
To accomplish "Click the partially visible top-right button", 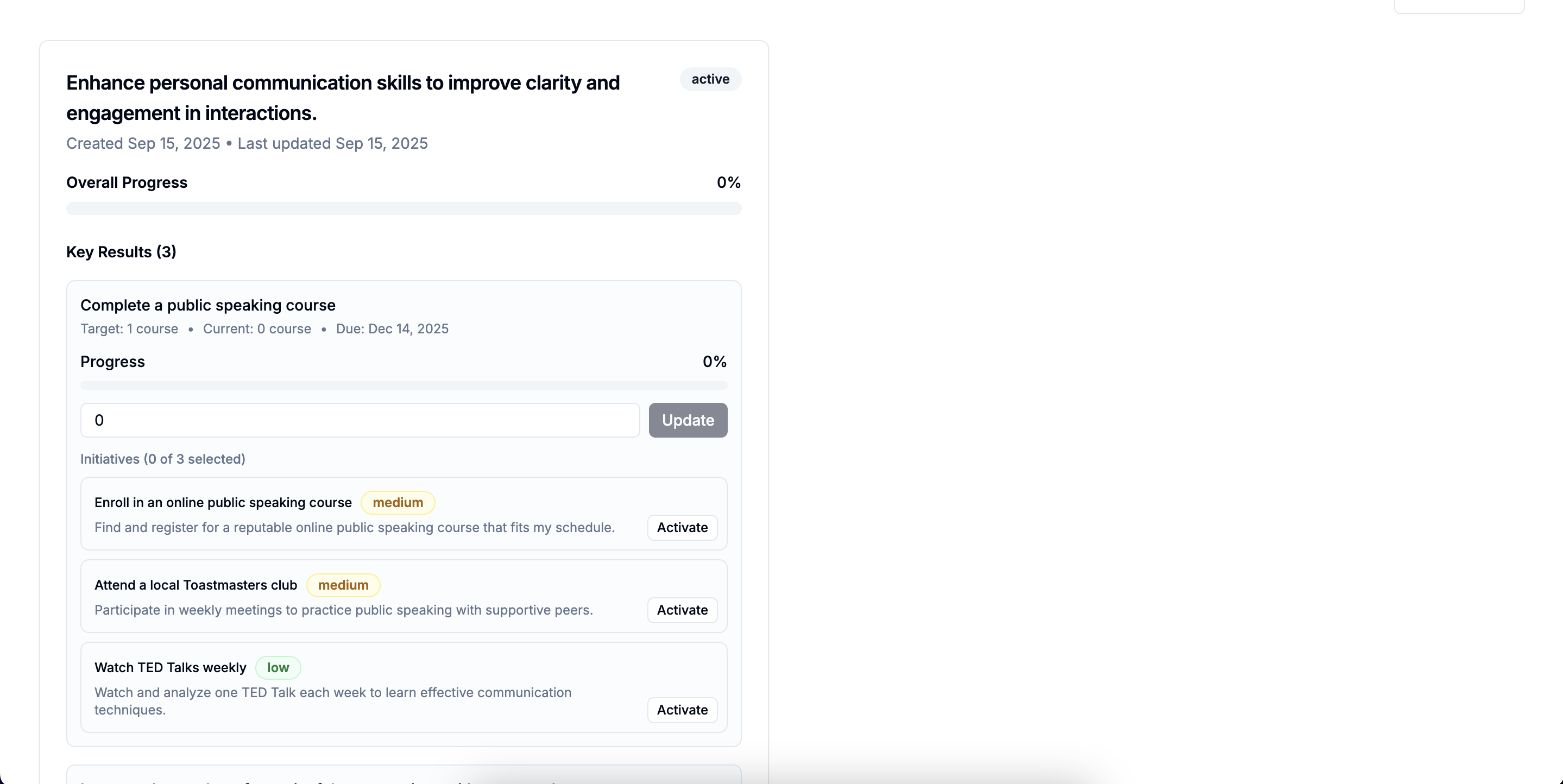I will tap(1459, 6).
